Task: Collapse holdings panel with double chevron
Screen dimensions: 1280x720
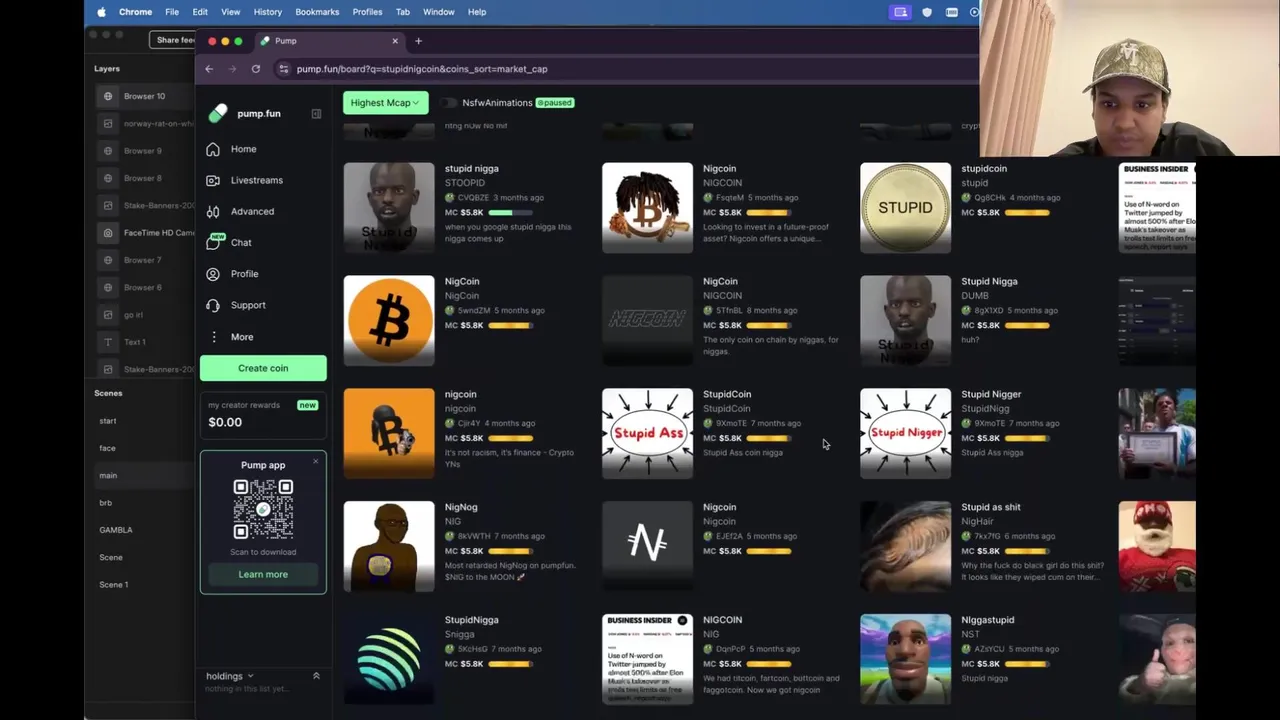Action: (x=316, y=676)
